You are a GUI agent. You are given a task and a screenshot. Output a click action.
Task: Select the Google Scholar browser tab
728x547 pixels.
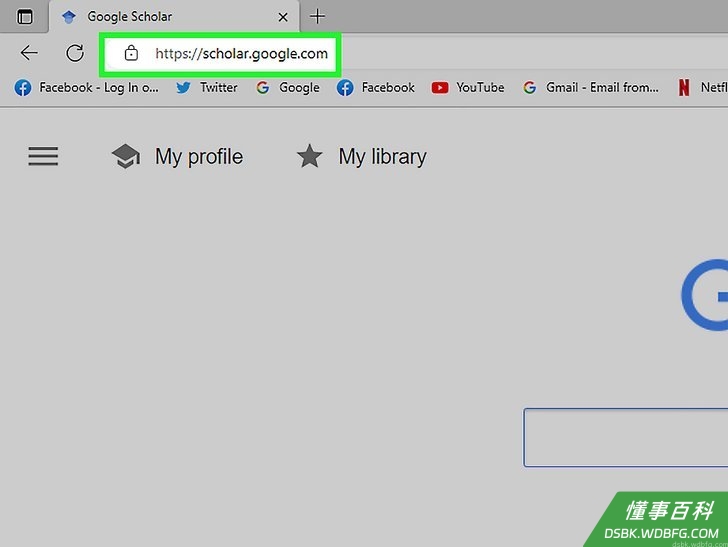click(x=174, y=17)
